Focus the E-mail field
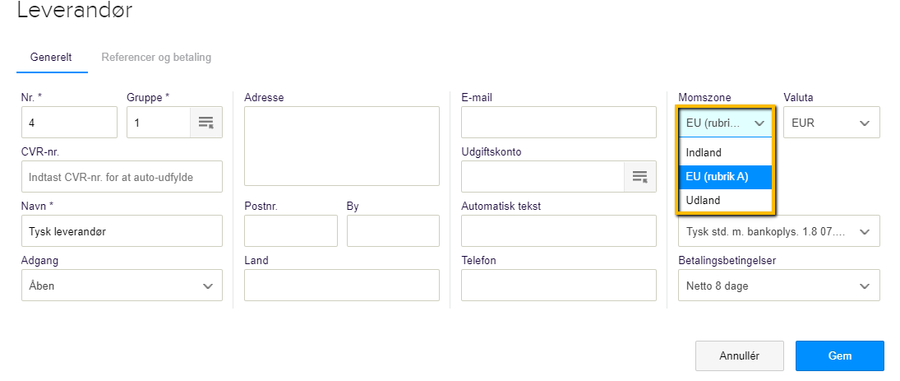This screenshot has height=381, width=900. coord(558,122)
